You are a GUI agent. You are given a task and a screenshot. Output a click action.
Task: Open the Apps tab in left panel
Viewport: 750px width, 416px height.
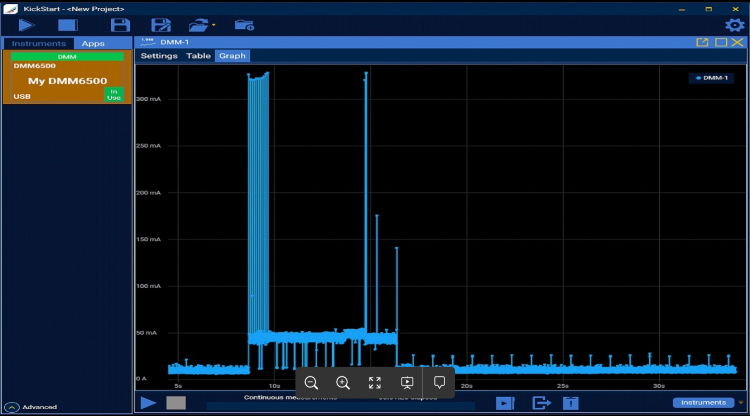pos(93,43)
